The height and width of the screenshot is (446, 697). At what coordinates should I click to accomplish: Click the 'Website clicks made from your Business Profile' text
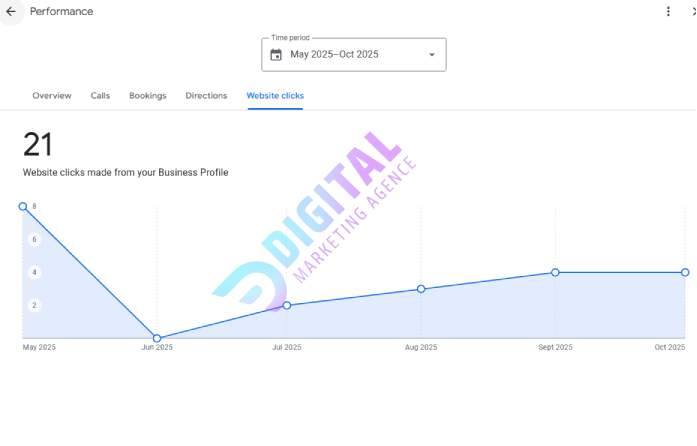pyautogui.click(x=125, y=173)
